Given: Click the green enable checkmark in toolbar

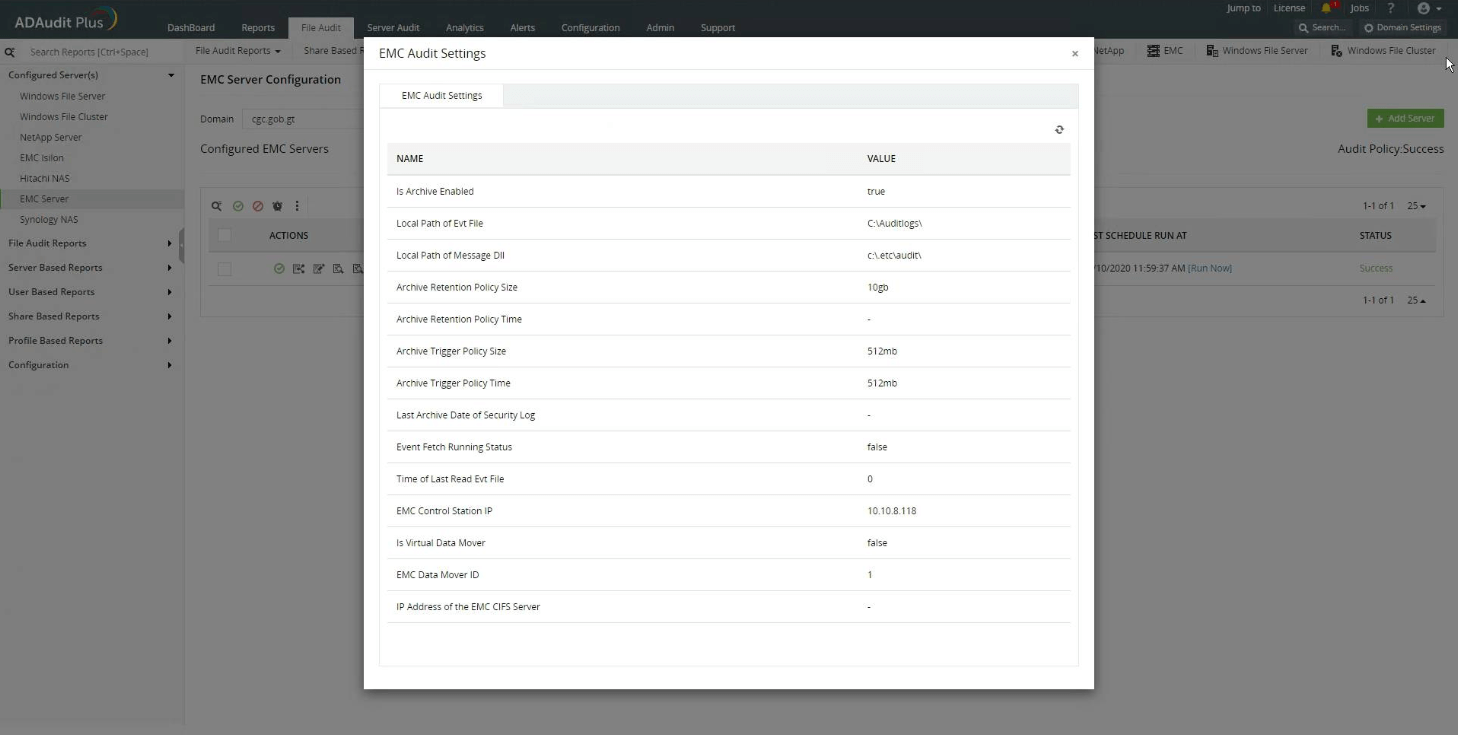Looking at the screenshot, I should click(238, 206).
